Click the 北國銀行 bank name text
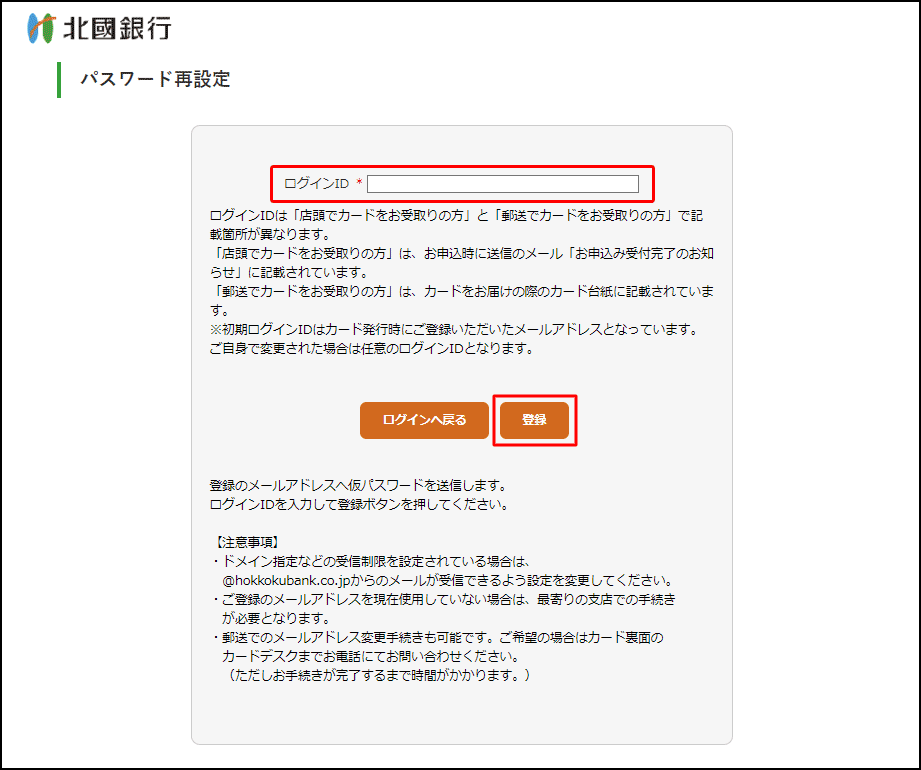921x770 pixels. pos(117,28)
